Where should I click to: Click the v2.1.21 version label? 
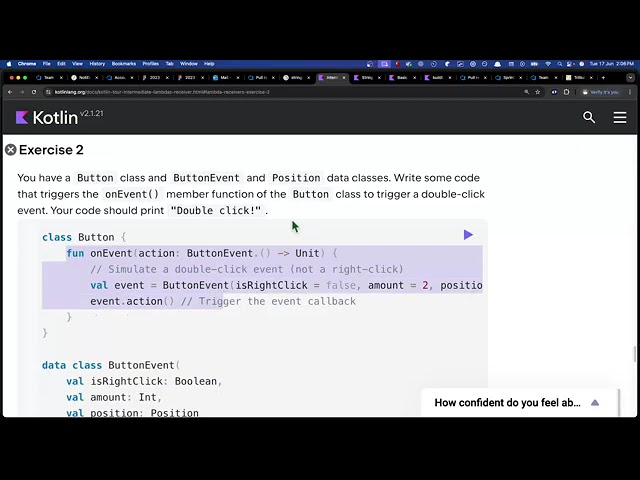point(92,113)
